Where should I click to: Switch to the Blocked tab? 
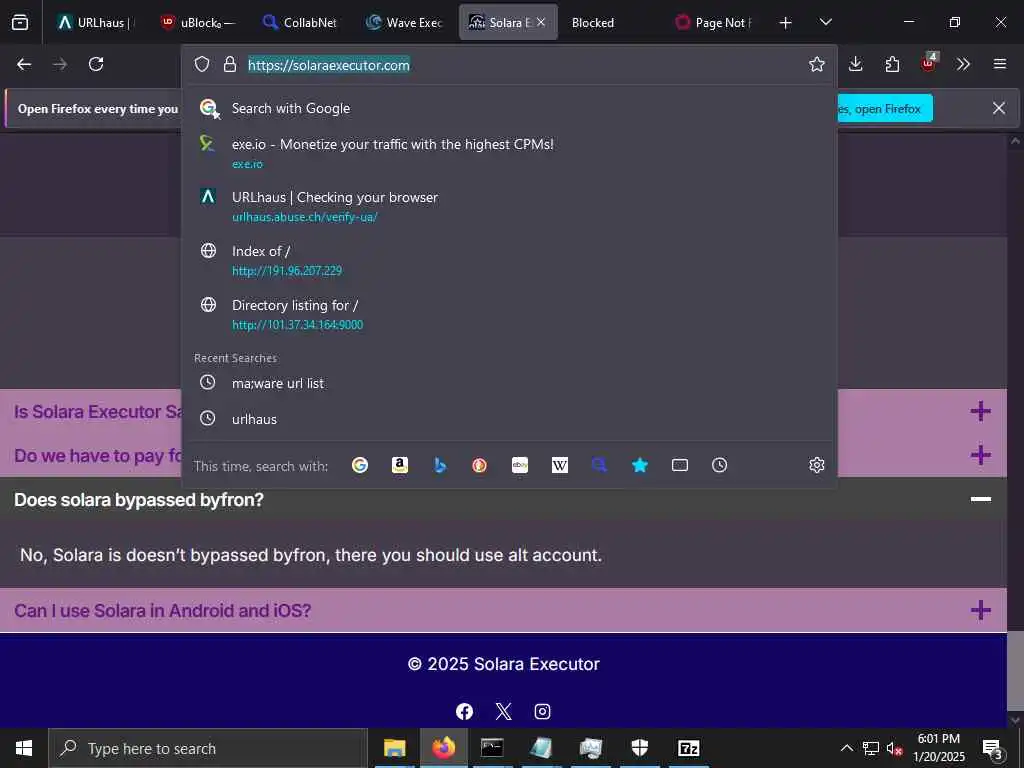coord(611,22)
